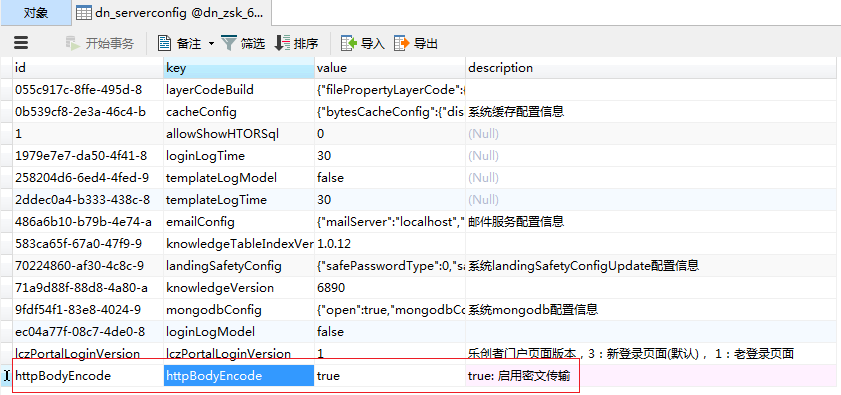
Task: Open the hamburger menu icon
Action: pyautogui.click(x=21, y=43)
